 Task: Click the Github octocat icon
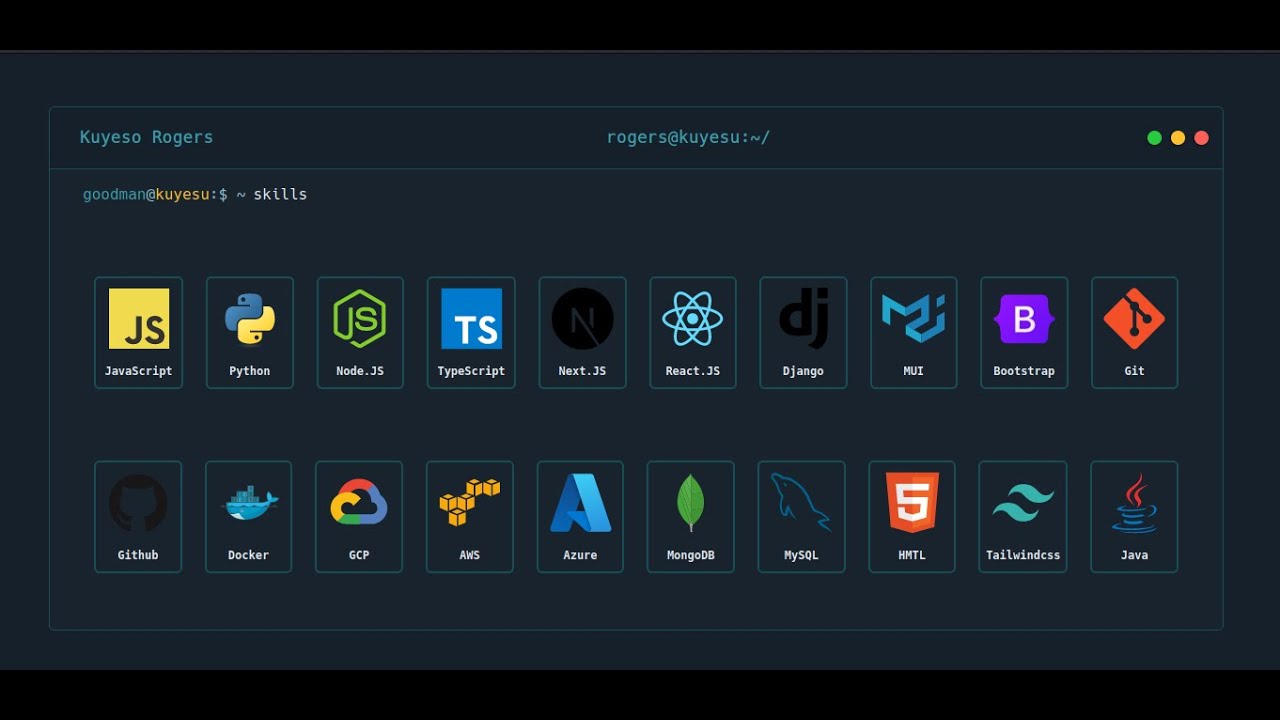pos(138,503)
